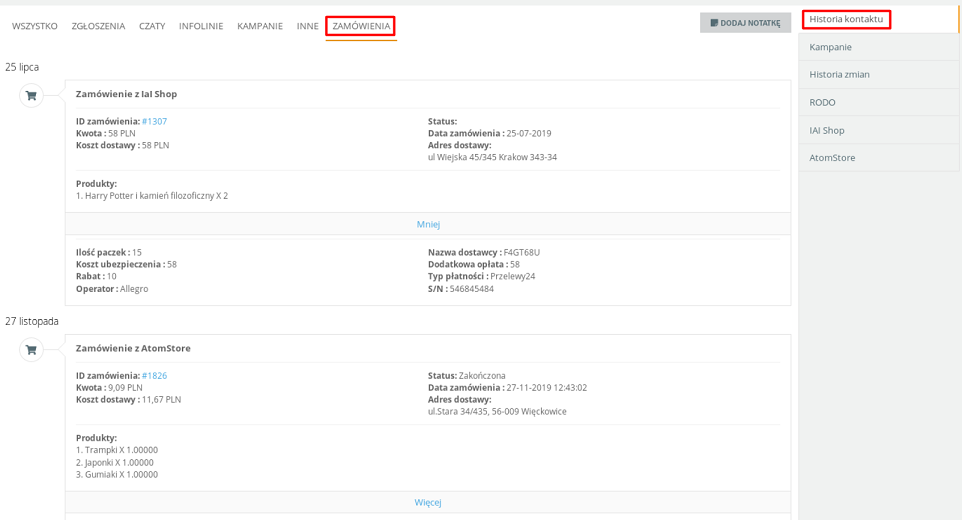Open the ZGŁOSZENIA tab
Screen dimensions: 962x520
(98, 26)
